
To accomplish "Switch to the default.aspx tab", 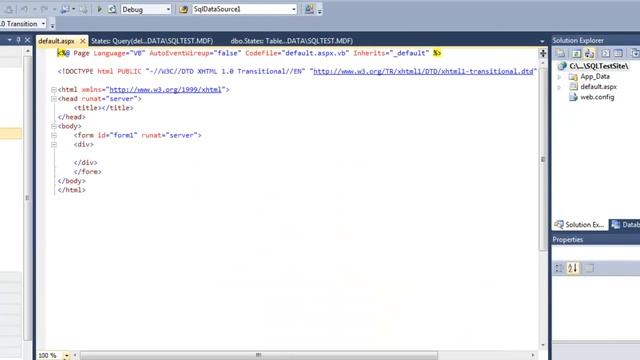I will 56,41.
